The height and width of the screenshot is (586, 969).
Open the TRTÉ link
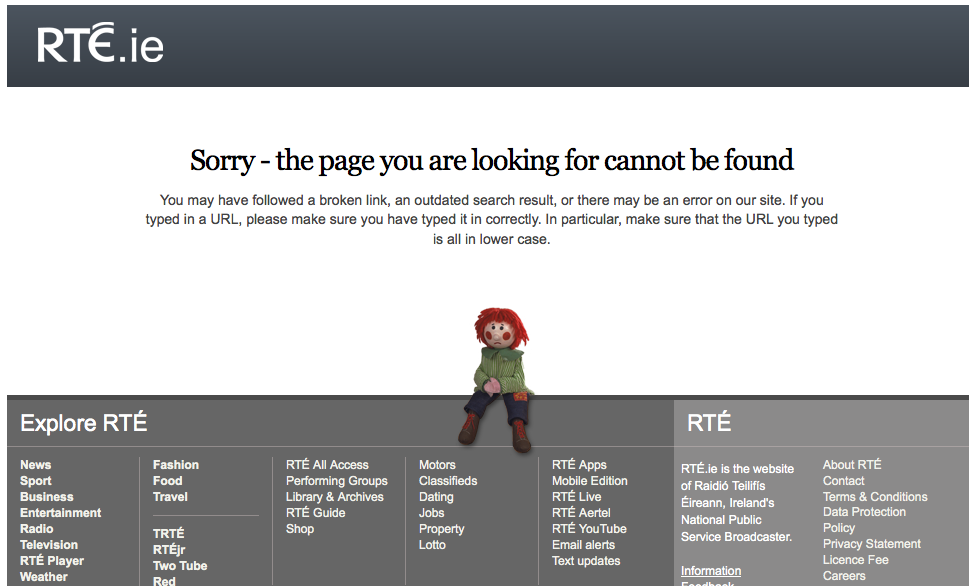click(x=169, y=534)
